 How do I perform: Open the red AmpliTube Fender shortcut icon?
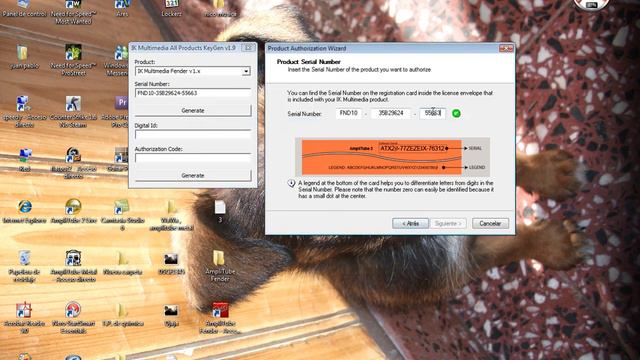tap(220, 310)
